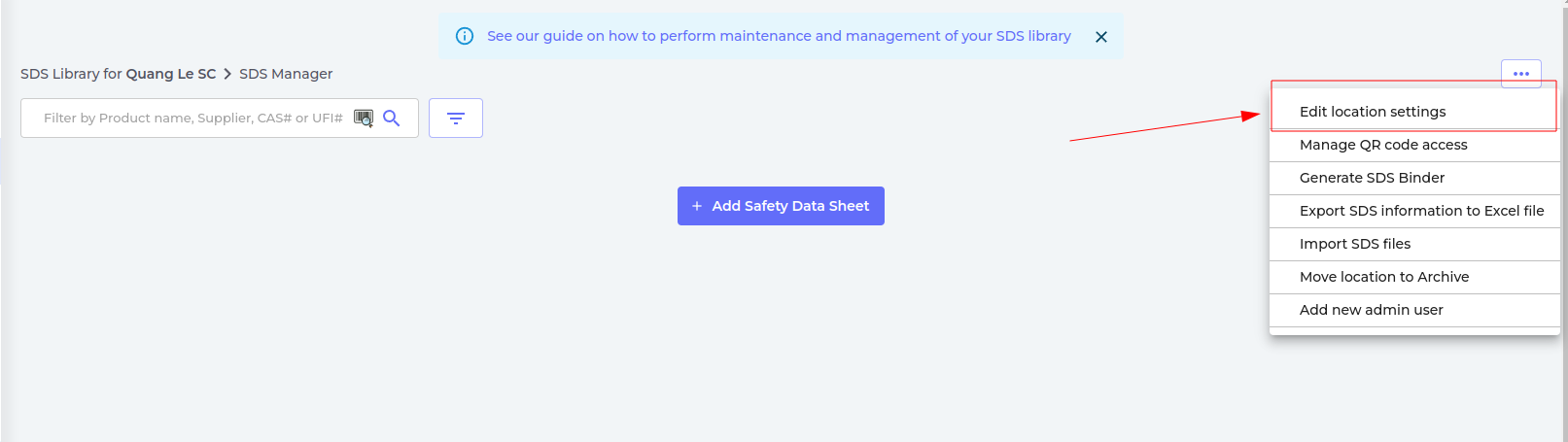Select Edit location settings from menu
Viewport: 1568px width, 442px height.
[x=1372, y=112]
